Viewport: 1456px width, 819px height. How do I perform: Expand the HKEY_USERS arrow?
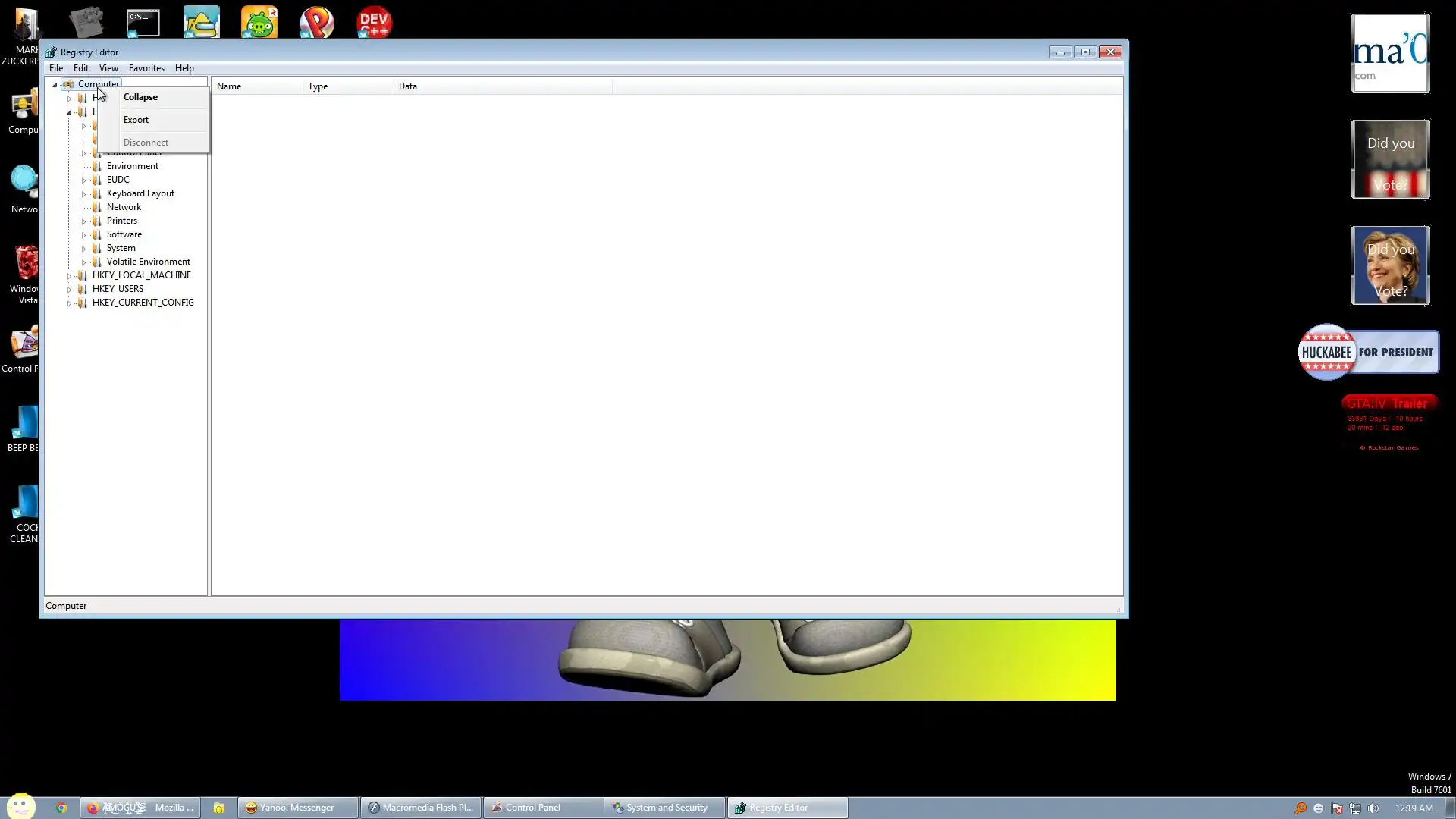point(69,290)
